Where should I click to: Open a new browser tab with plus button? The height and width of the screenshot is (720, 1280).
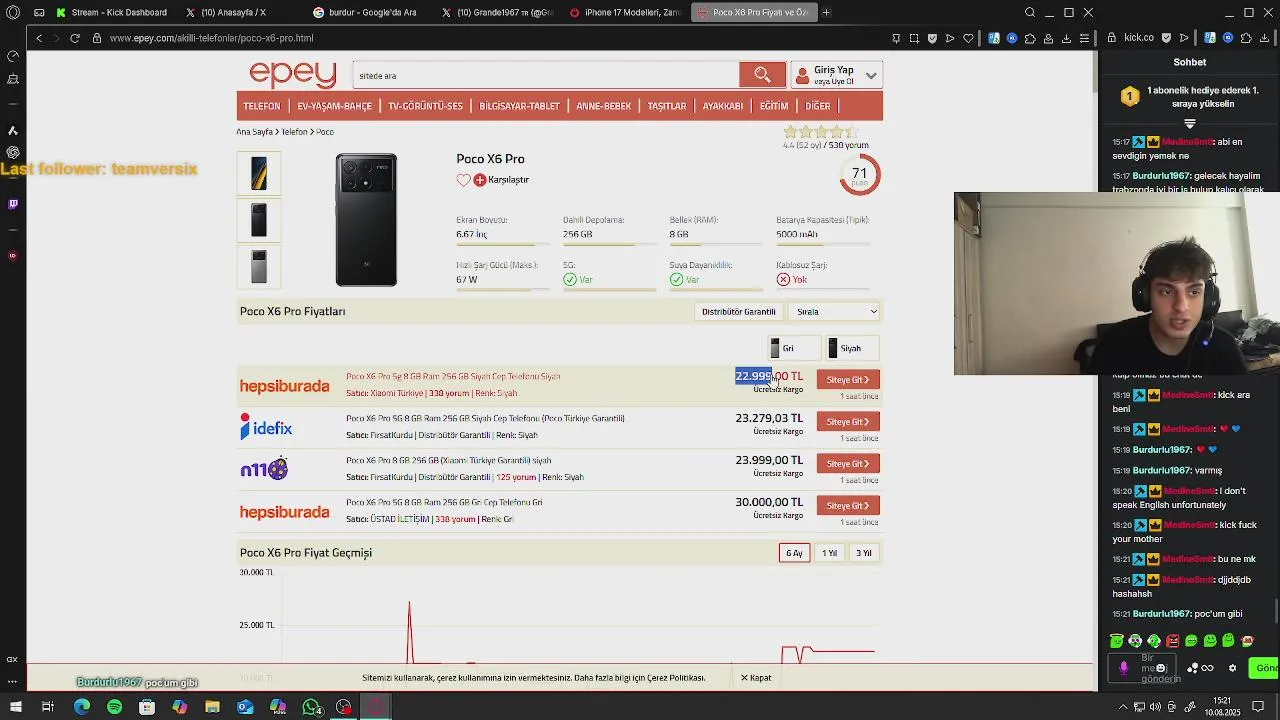[826, 12]
